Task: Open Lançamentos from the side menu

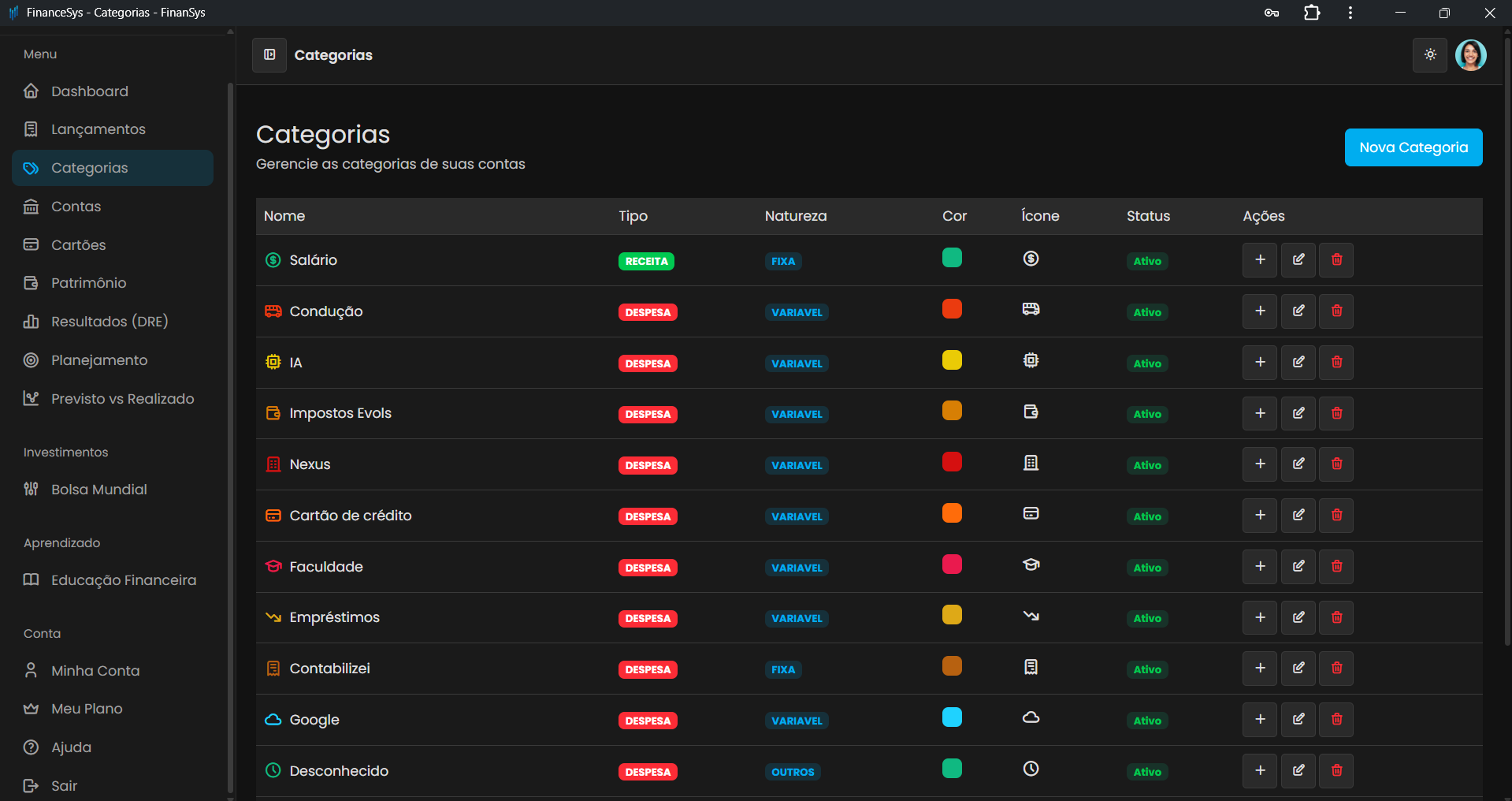Action: click(x=98, y=129)
